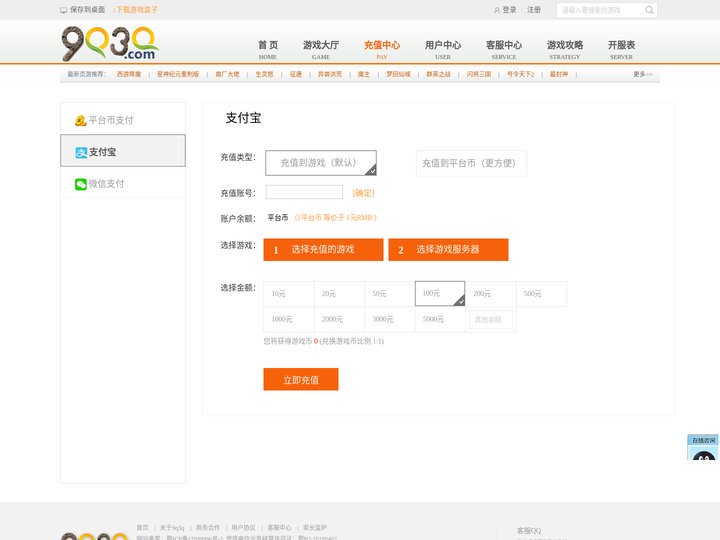
Task: Click the user icon beside 登录
Action: pos(497,10)
